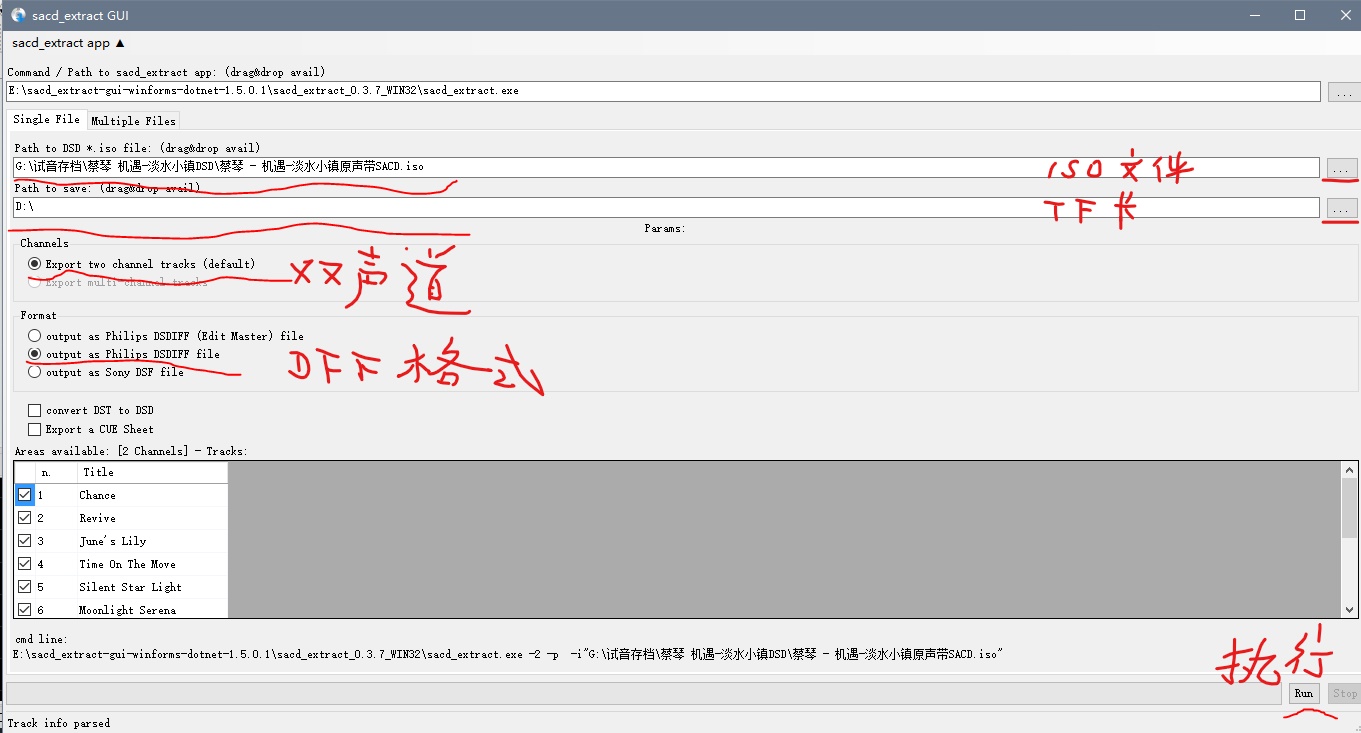This screenshot has width=1361, height=733.
Task: Select Export two channel tracks option
Action: (x=35, y=264)
